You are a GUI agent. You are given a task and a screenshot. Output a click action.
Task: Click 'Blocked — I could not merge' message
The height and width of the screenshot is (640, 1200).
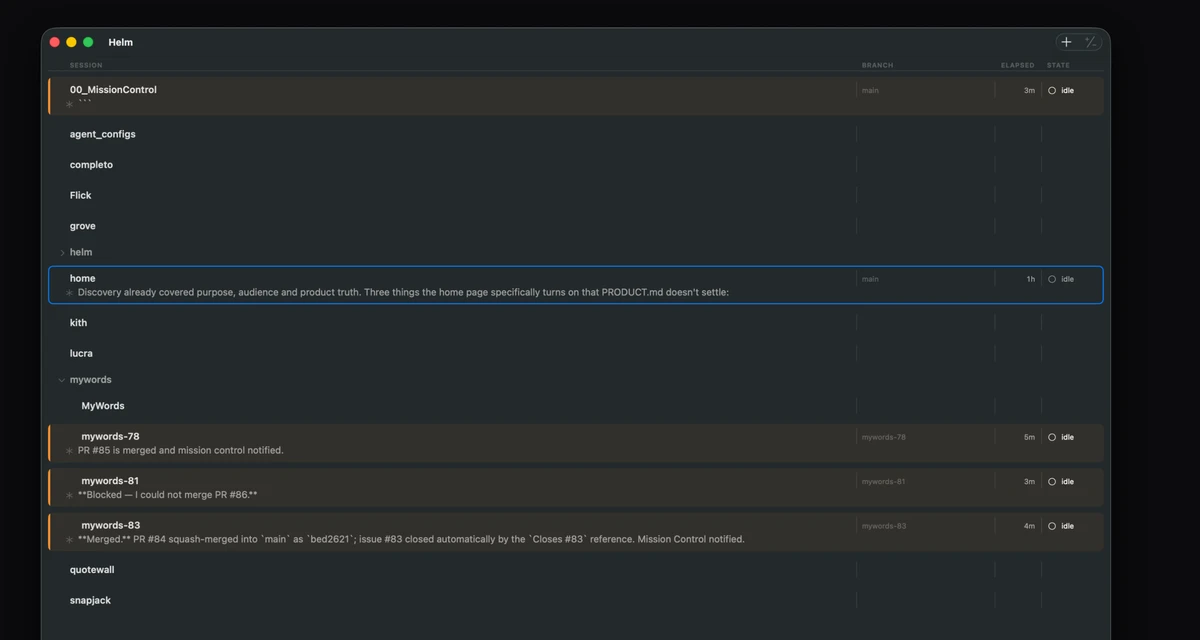point(168,495)
